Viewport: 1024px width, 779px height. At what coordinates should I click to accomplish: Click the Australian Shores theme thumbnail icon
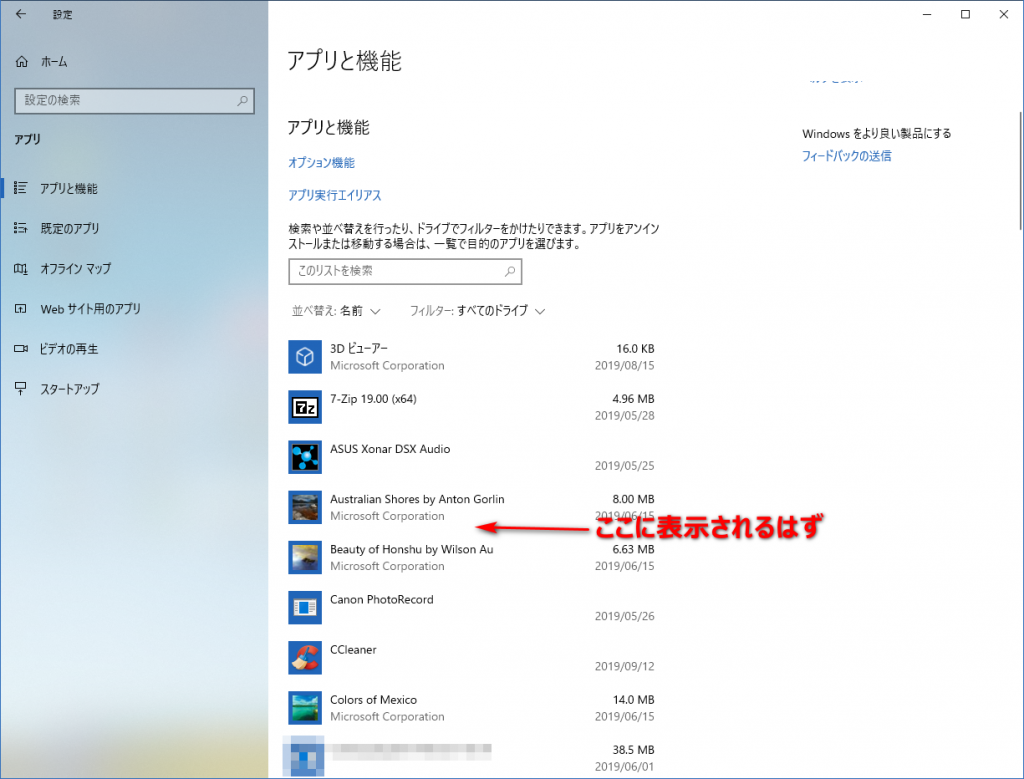304,507
